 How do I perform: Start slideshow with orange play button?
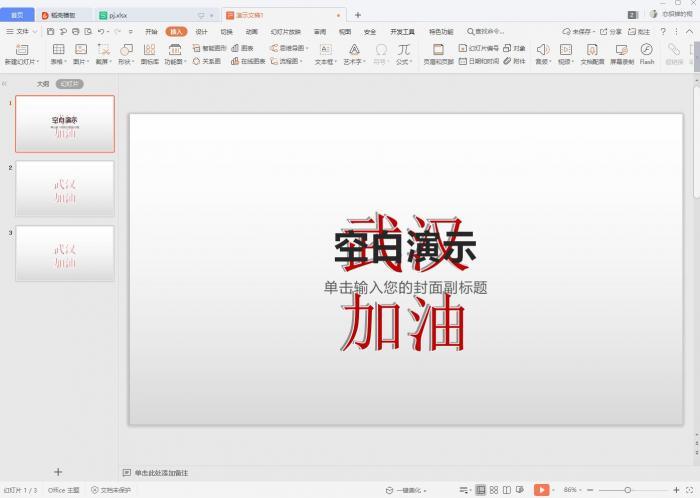[x=542, y=490]
